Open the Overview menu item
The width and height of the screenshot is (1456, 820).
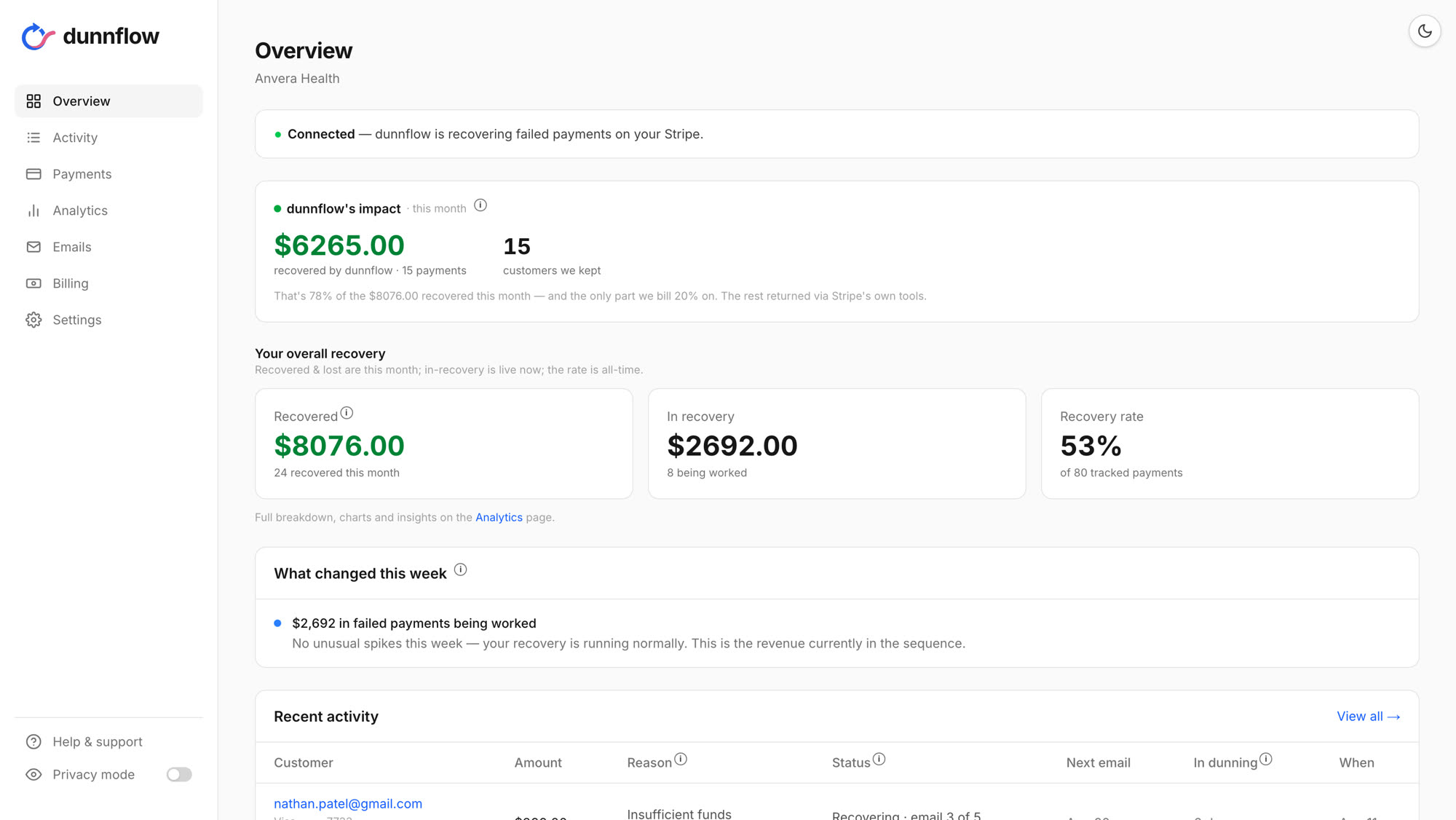point(108,101)
